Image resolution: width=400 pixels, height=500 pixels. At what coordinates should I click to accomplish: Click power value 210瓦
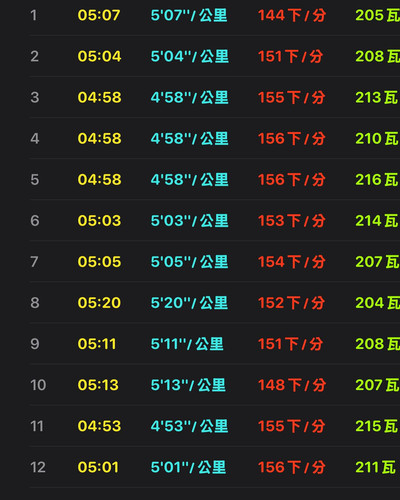point(377,138)
